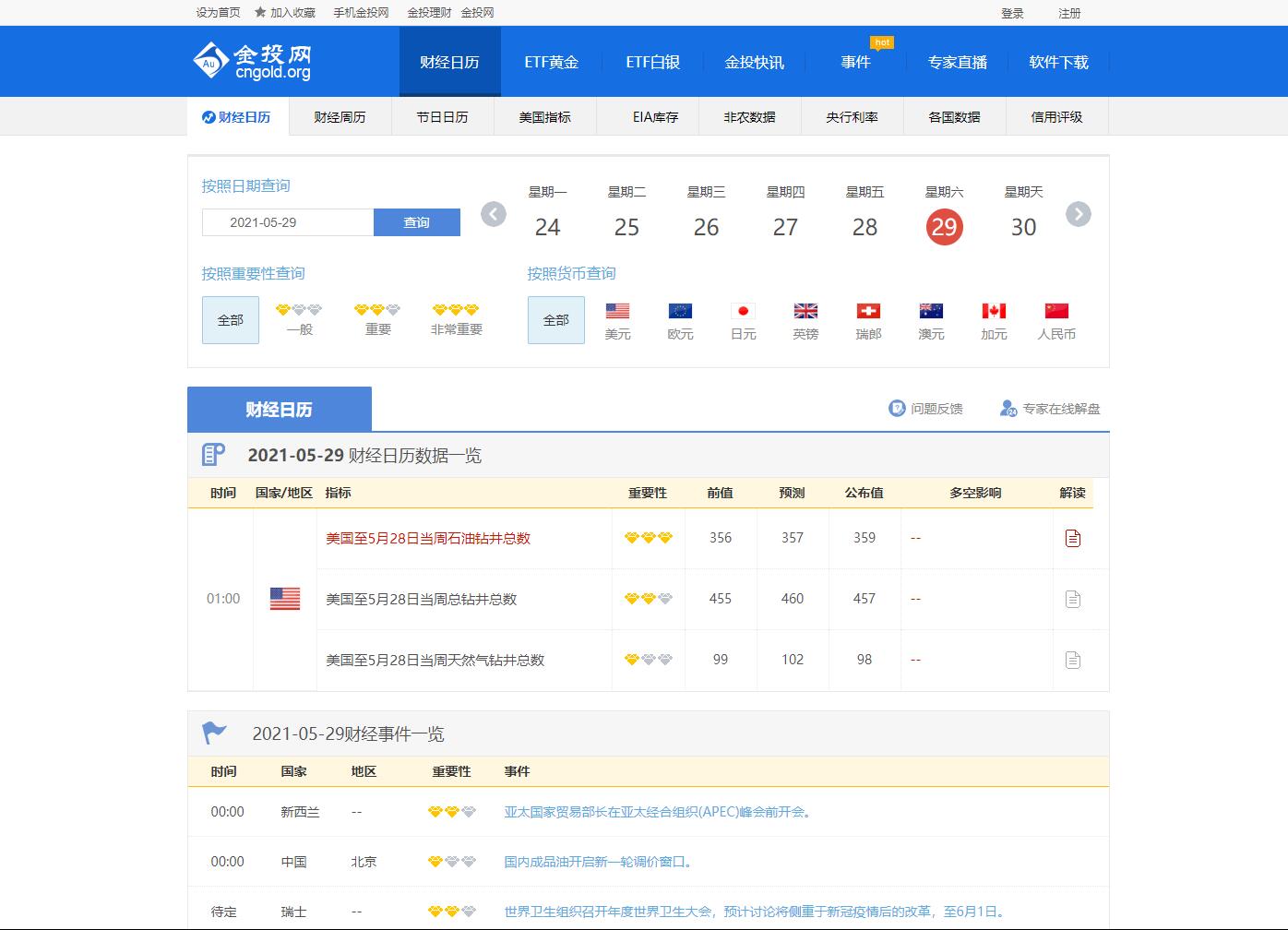Click the 金投网 cngold.org logo
Image resolution: width=1288 pixels, height=930 pixels.
(x=252, y=61)
